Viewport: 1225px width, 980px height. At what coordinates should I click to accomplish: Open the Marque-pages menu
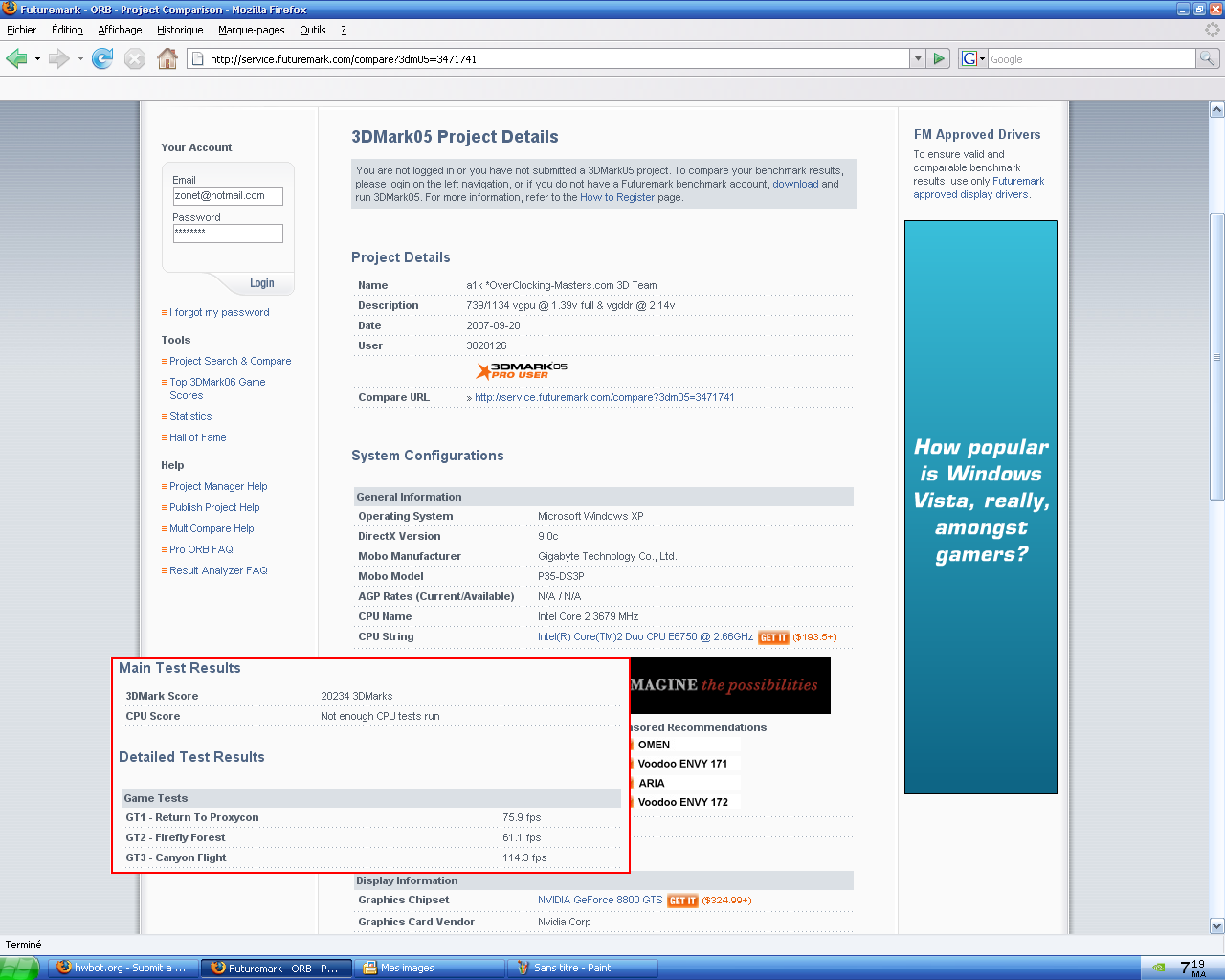click(x=251, y=30)
